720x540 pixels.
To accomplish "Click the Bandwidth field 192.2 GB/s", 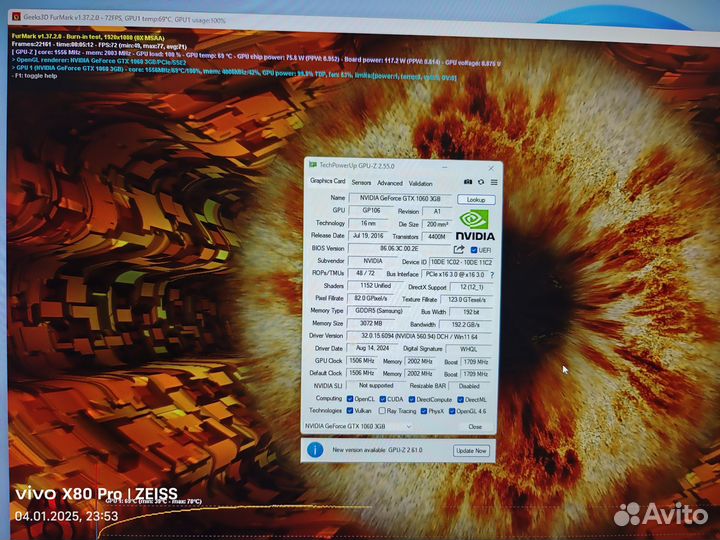I will point(465,325).
